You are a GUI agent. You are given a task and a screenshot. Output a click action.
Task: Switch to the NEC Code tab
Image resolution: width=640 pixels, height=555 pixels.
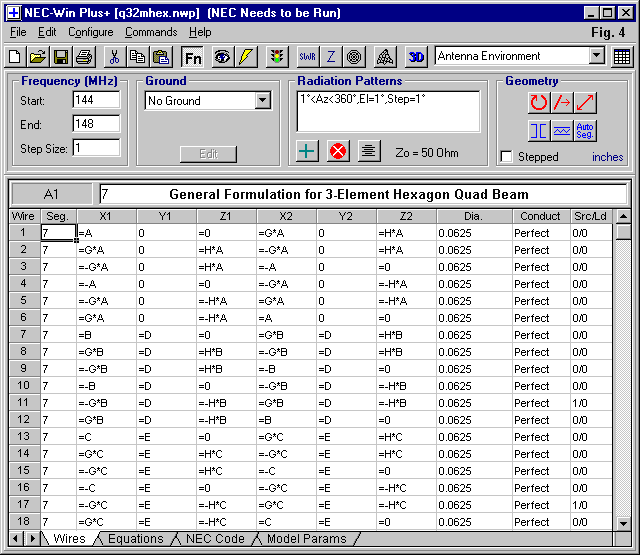(x=216, y=539)
